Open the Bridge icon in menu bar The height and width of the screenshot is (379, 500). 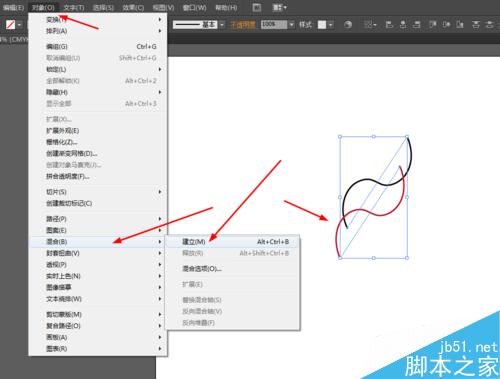point(257,7)
